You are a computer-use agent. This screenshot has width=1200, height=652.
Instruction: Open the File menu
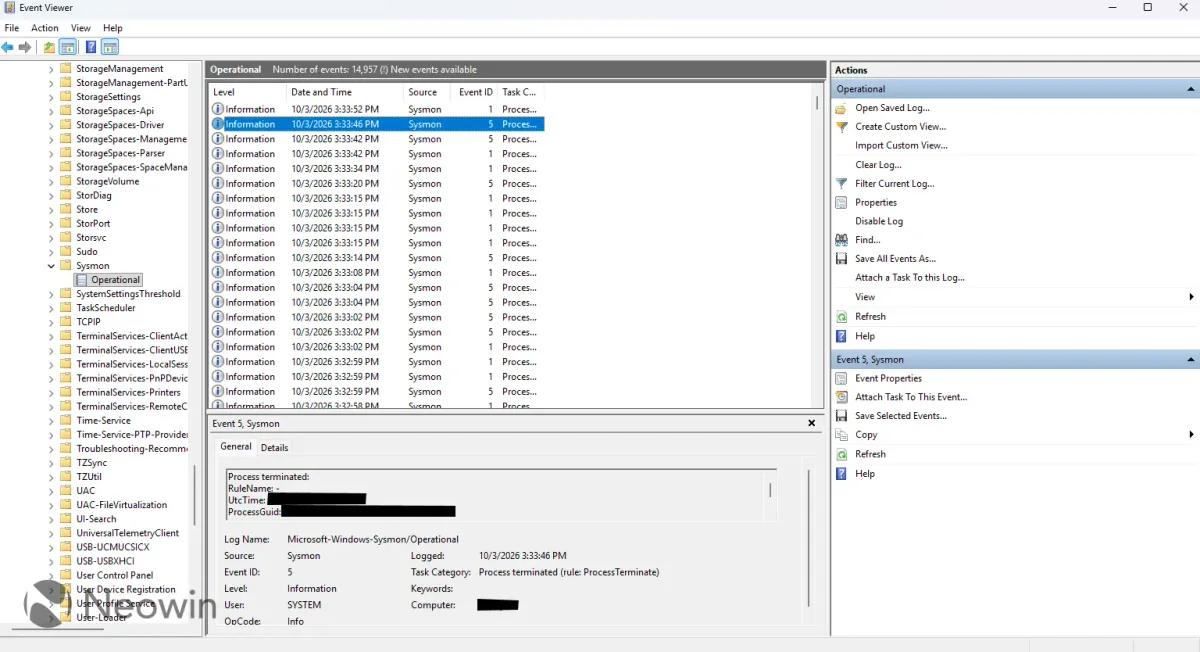(x=12, y=28)
